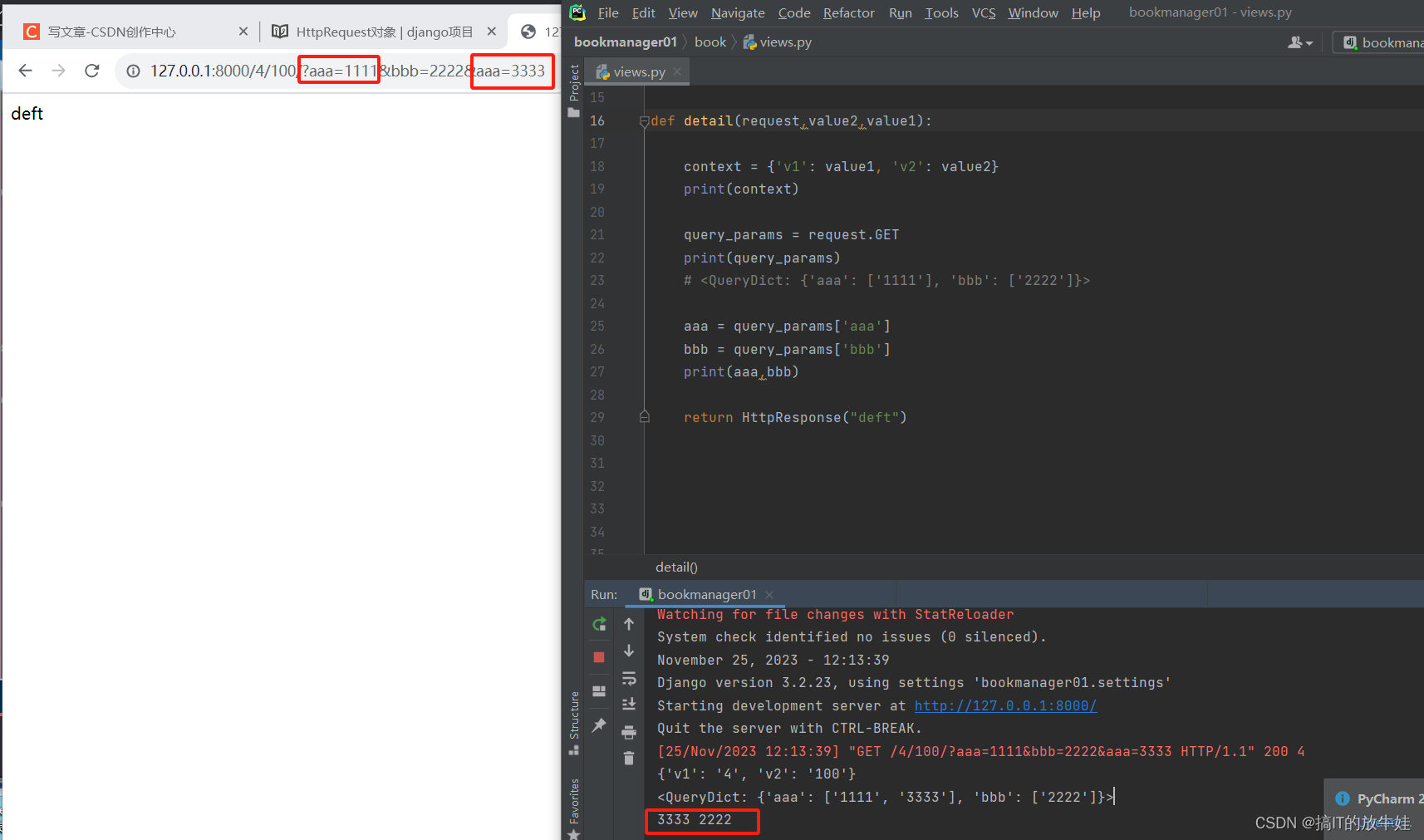Click PyCharm notification info icon

click(1343, 798)
